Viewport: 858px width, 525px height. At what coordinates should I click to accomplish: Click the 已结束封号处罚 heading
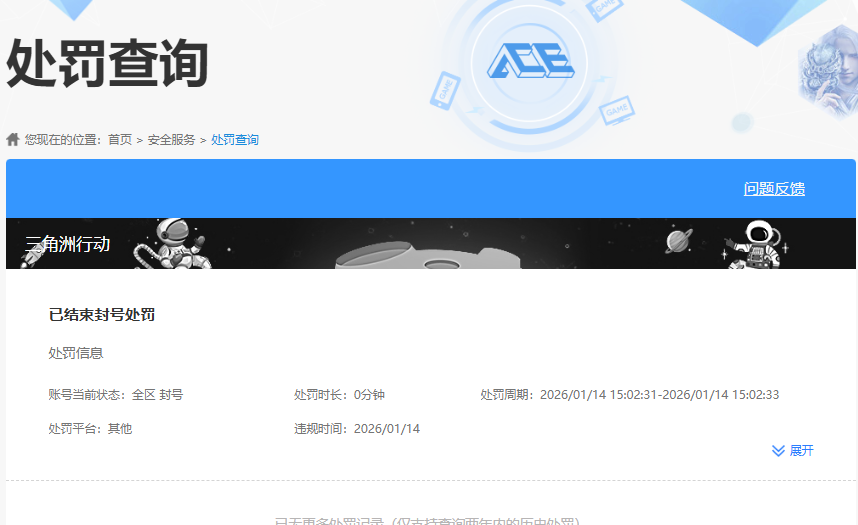(x=102, y=315)
